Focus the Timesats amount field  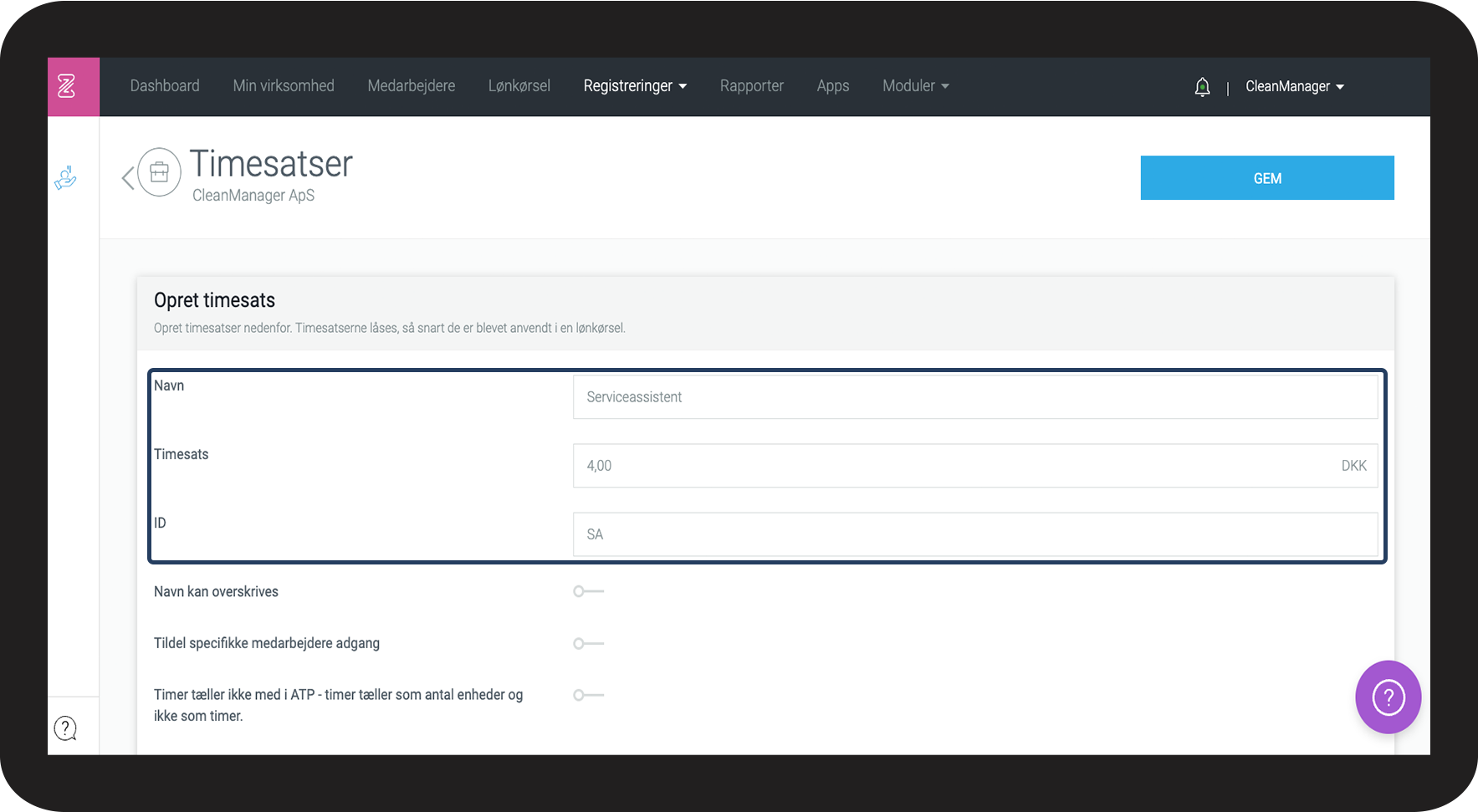(975, 466)
